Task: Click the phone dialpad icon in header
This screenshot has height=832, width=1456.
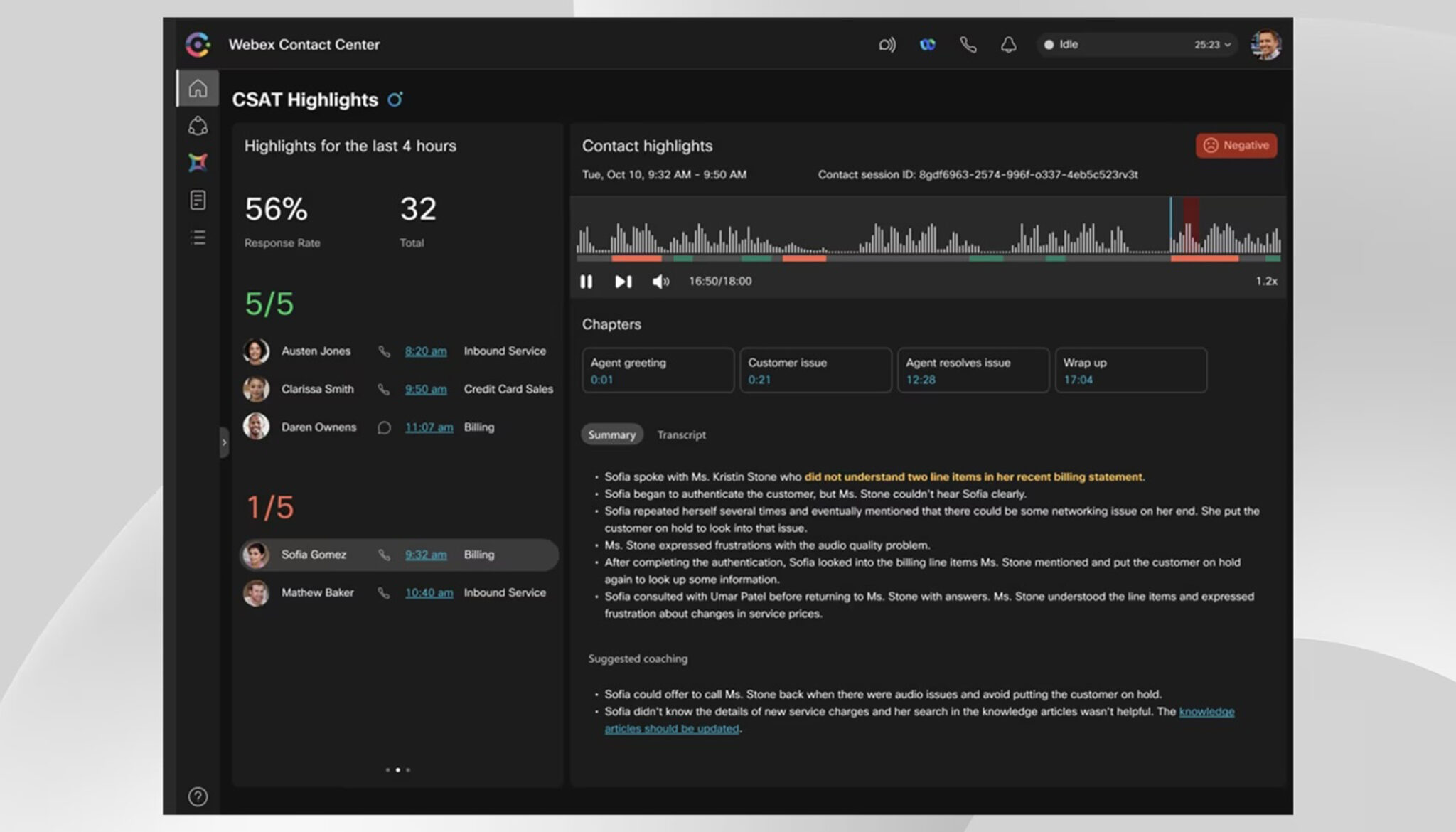Action: (x=968, y=45)
